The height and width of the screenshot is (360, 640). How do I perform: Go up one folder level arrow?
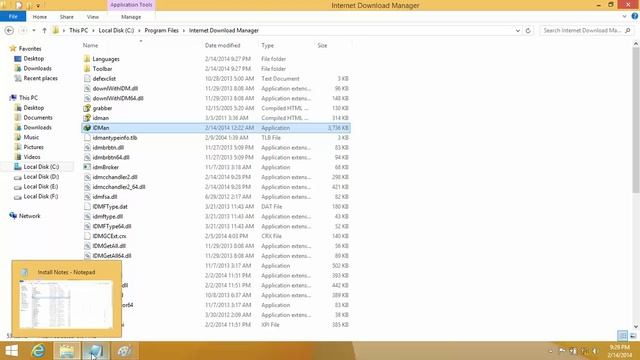coord(44,30)
